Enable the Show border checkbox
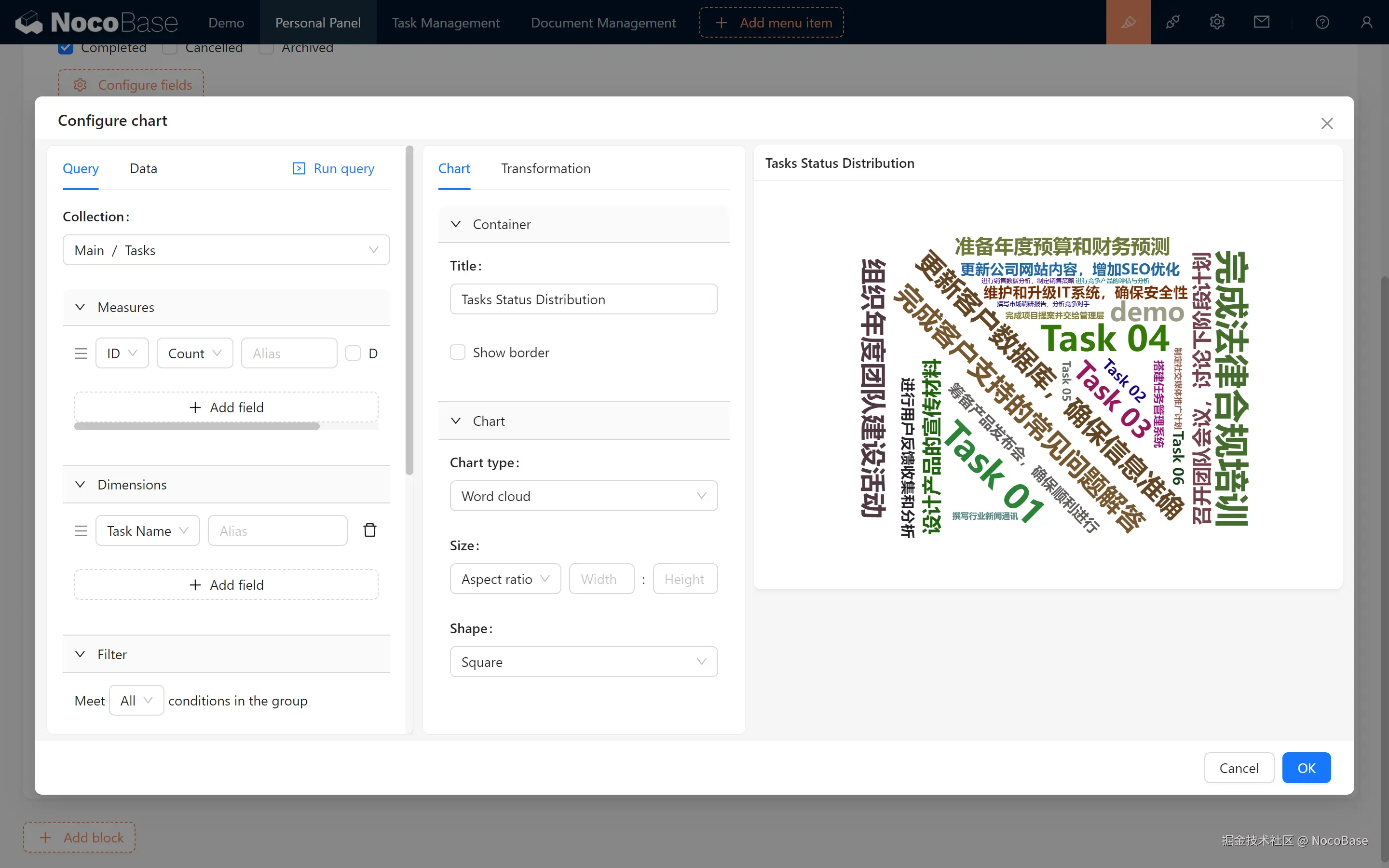Viewport: 1389px width, 868px height. [x=457, y=352]
